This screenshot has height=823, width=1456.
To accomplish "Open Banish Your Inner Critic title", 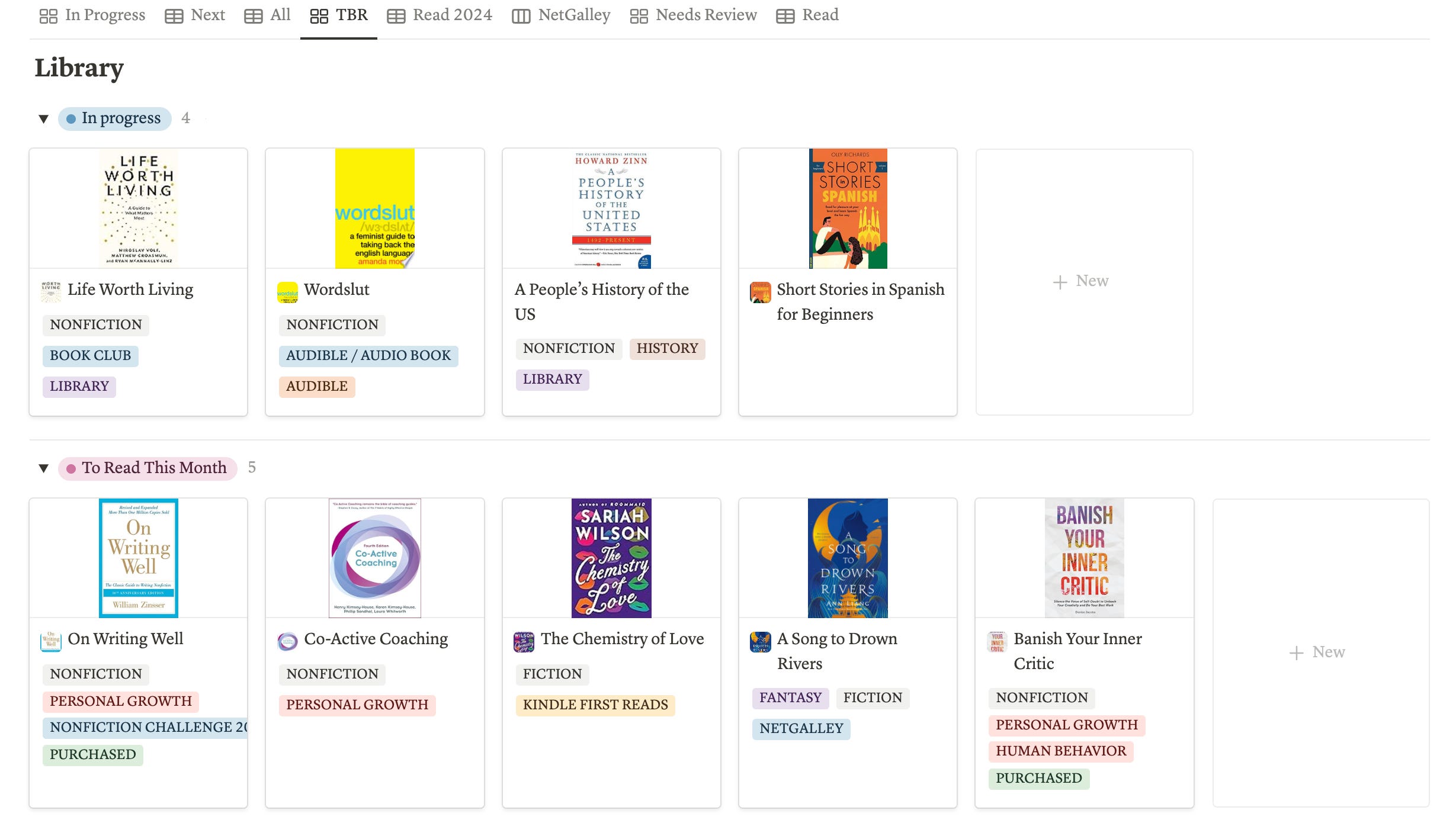I will click(1077, 651).
